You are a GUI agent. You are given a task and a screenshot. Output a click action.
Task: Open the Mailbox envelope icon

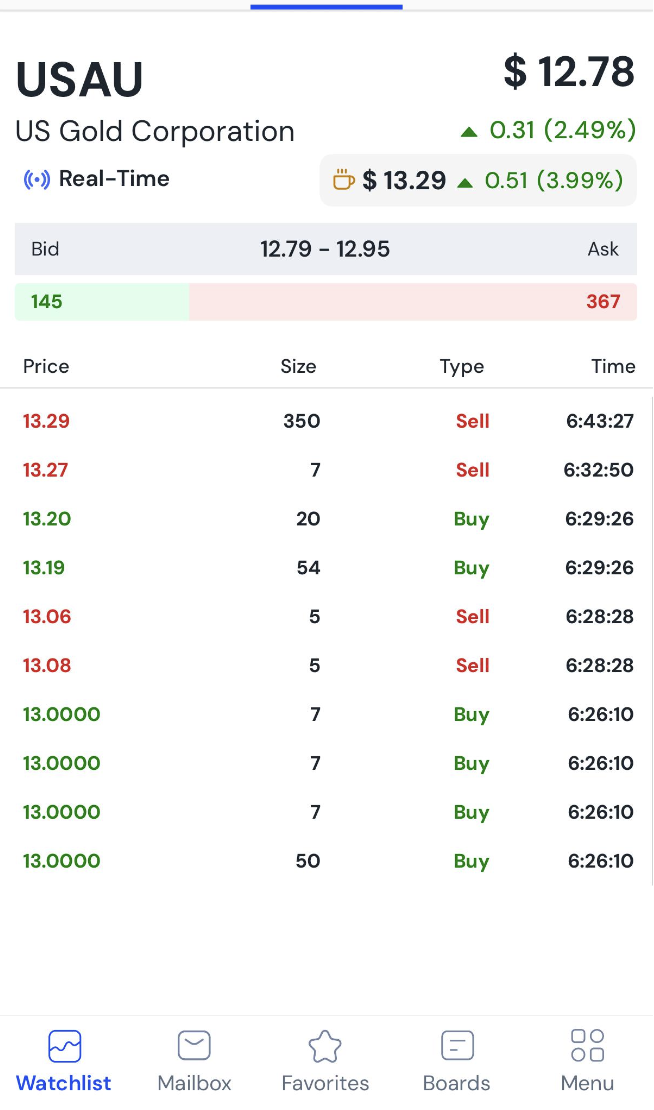tap(194, 1045)
